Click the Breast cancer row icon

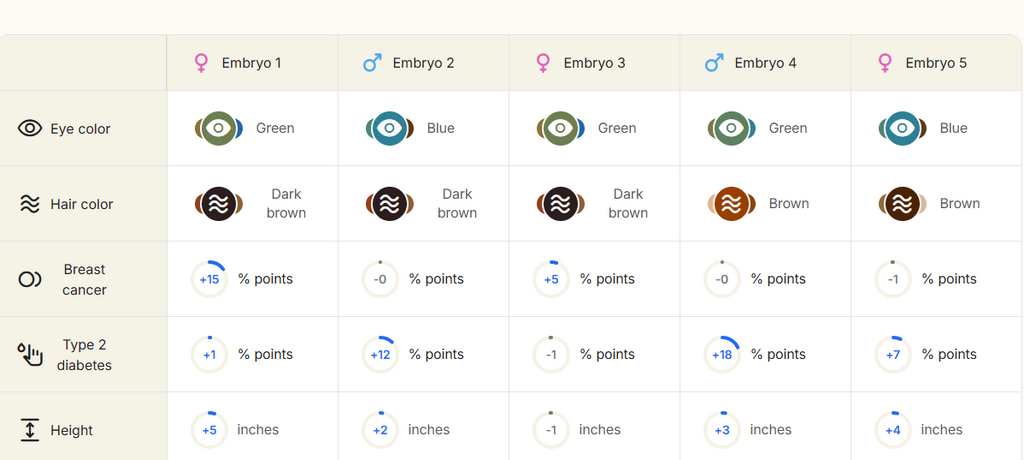point(30,279)
